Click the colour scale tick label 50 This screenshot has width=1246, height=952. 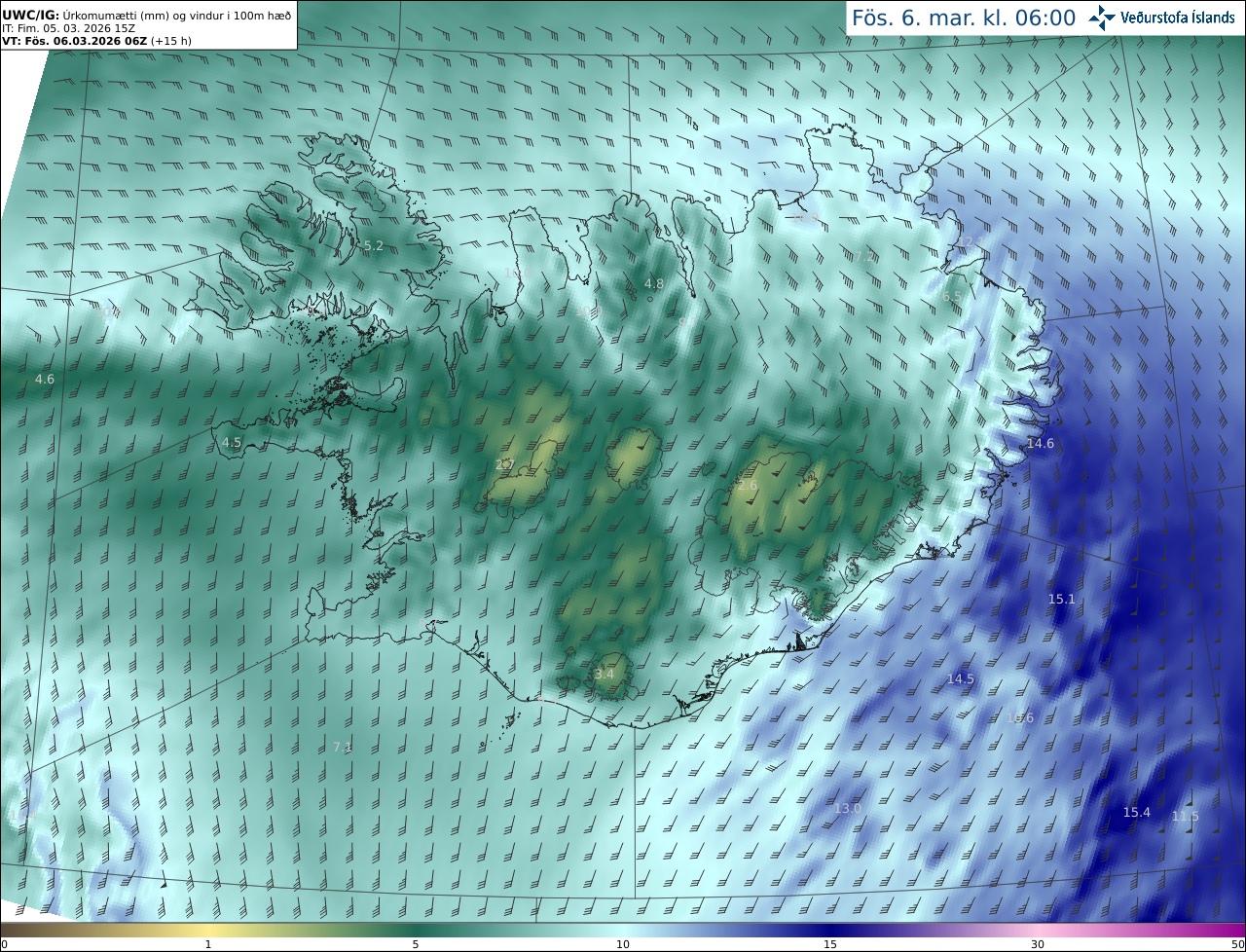tap(1238, 944)
